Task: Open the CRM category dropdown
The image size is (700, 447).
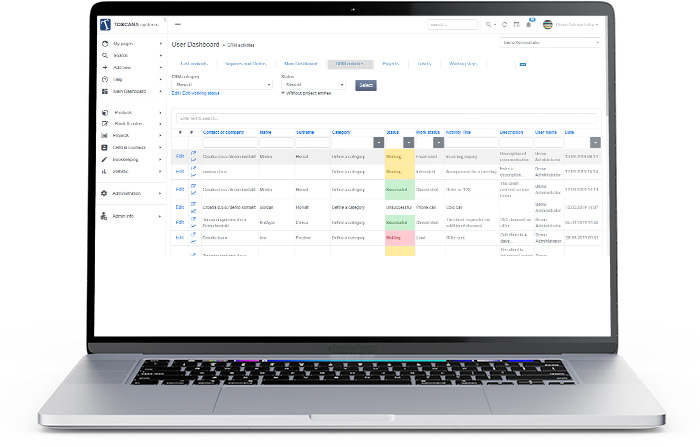Action: click(x=221, y=85)
